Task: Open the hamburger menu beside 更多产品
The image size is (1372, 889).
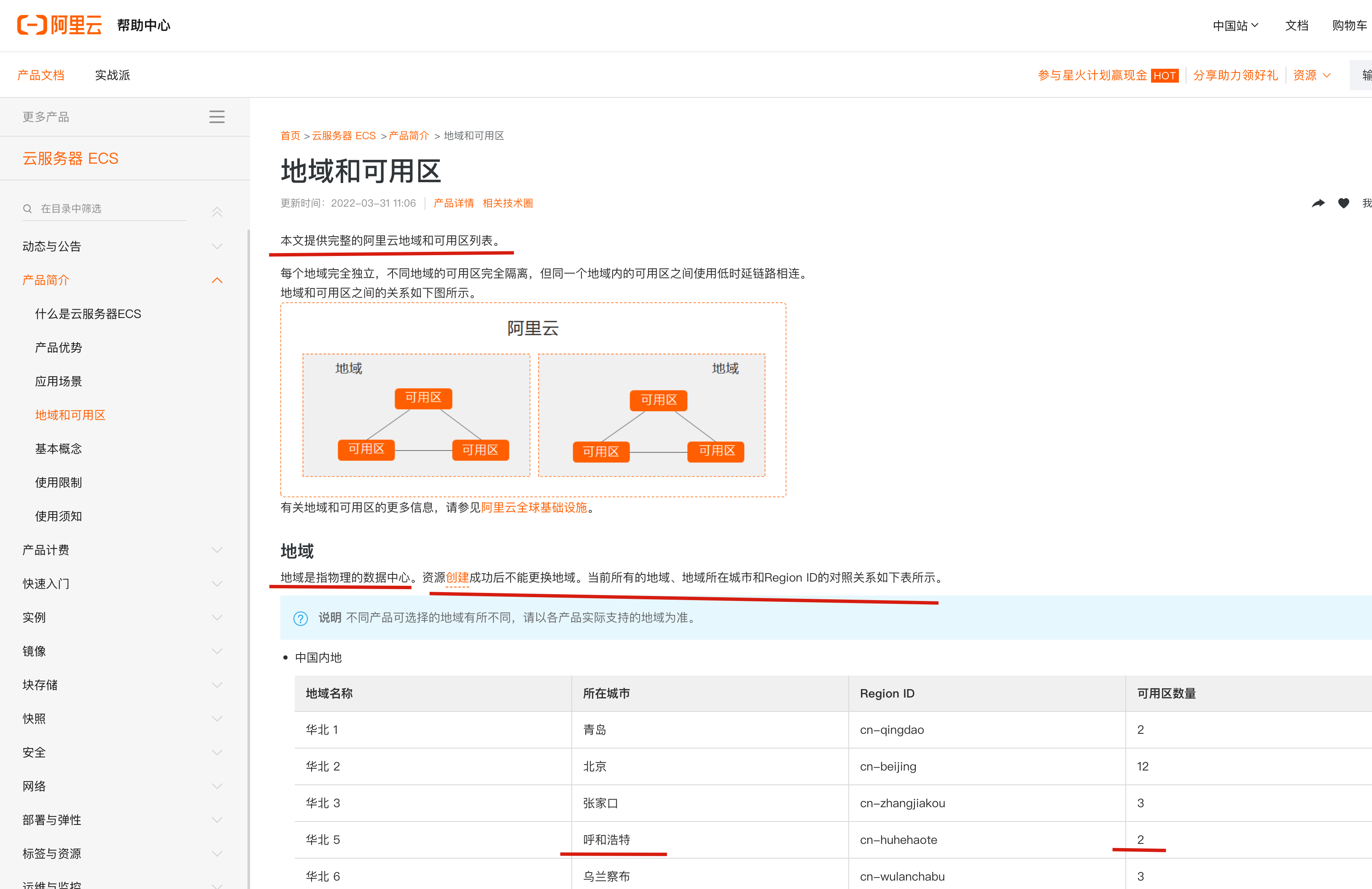Action: pyautogui.click(x=217, y=117)
